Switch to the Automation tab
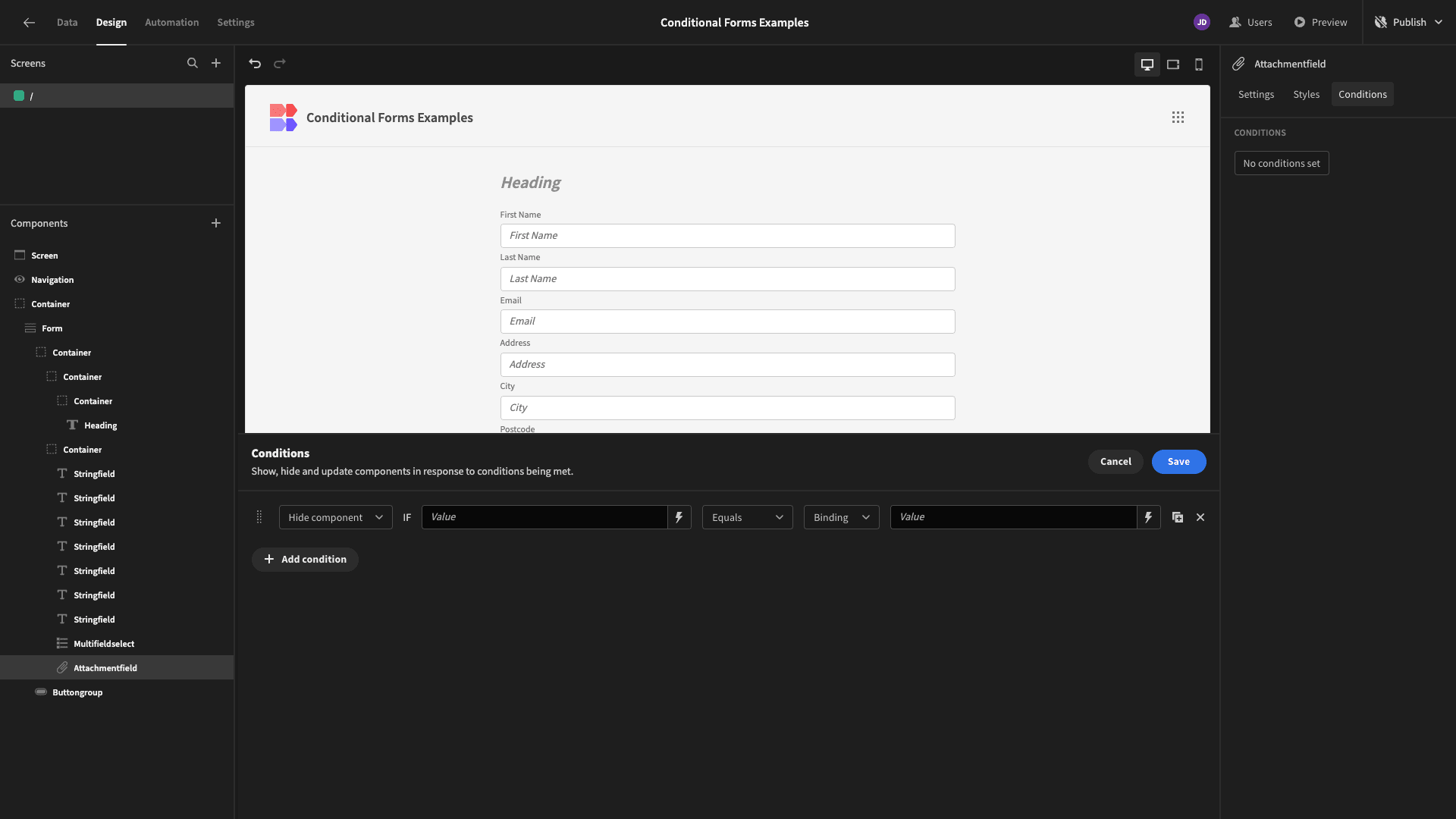The image size is (1456, 819). 171,22
